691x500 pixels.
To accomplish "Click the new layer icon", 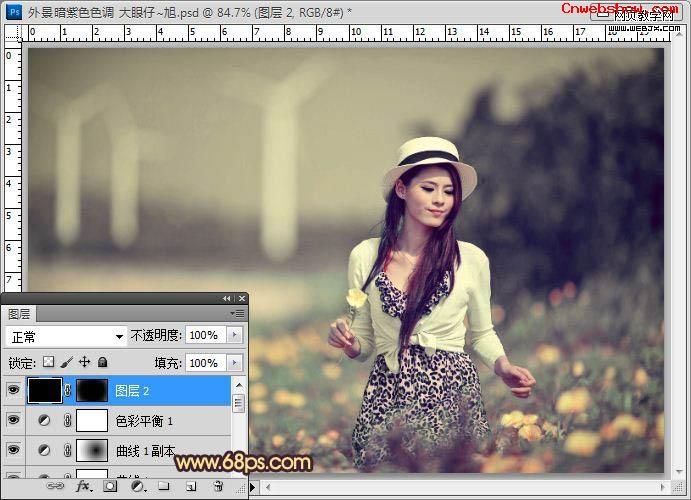I will [190, 486].
